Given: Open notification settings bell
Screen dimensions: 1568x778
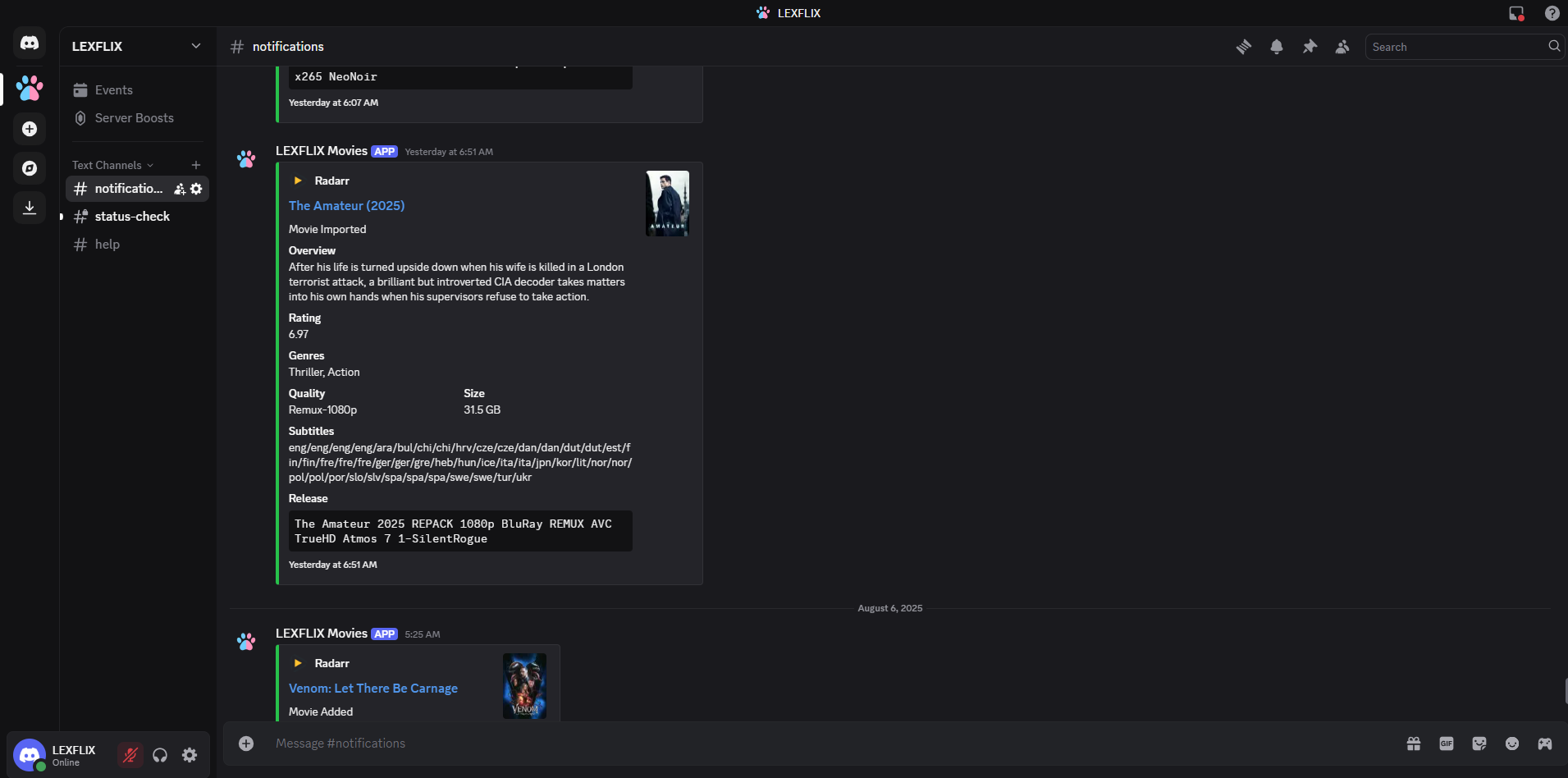Looking at the screenshot, I should (1277, 47).
